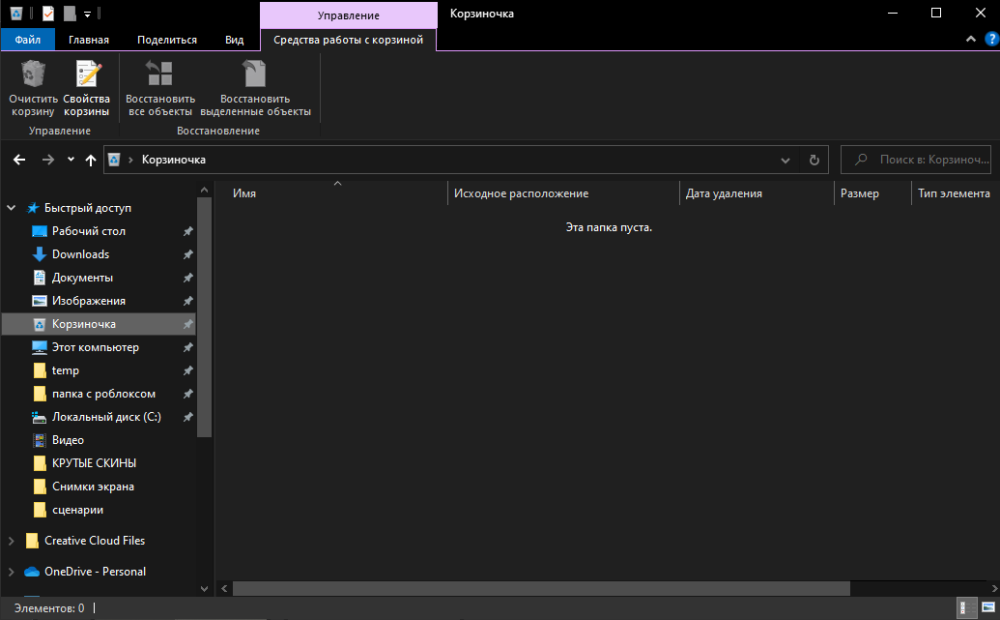1000x620 pixels.
Task: Switch to large icons view in status bar
Action: pos(988,608)
